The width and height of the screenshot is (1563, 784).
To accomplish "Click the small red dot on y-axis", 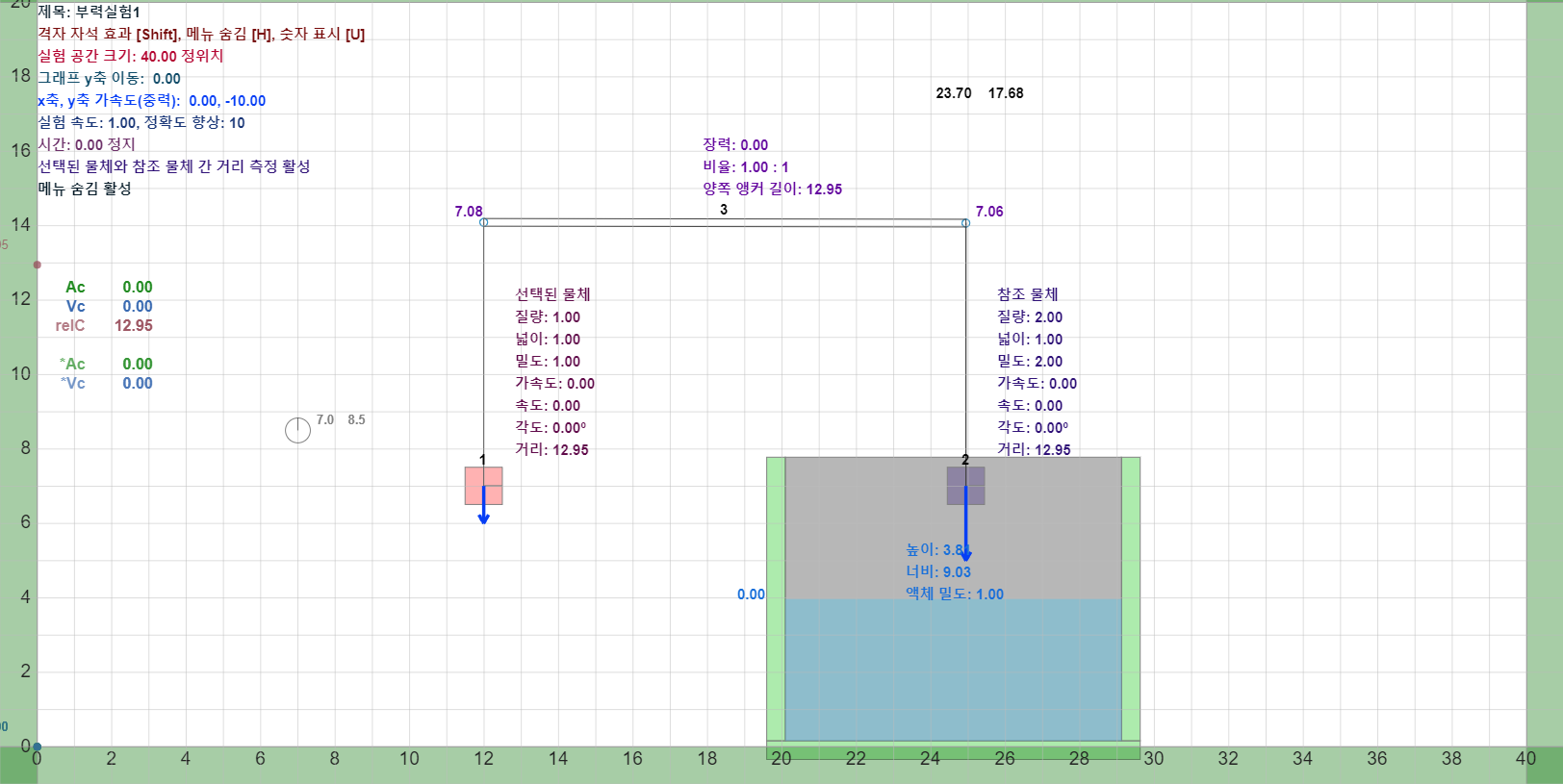I will (38, 265).
